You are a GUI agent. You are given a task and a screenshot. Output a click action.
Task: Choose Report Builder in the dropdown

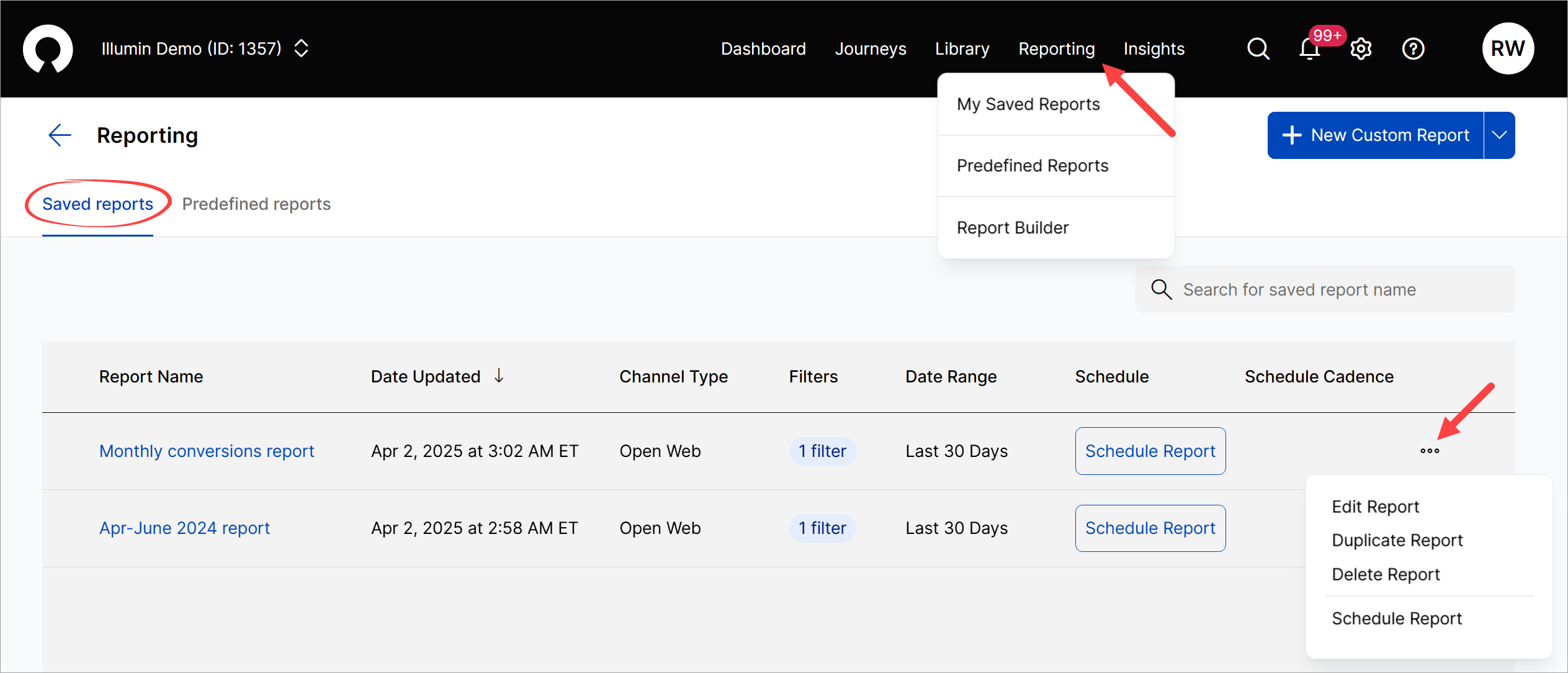point(1012,228)
